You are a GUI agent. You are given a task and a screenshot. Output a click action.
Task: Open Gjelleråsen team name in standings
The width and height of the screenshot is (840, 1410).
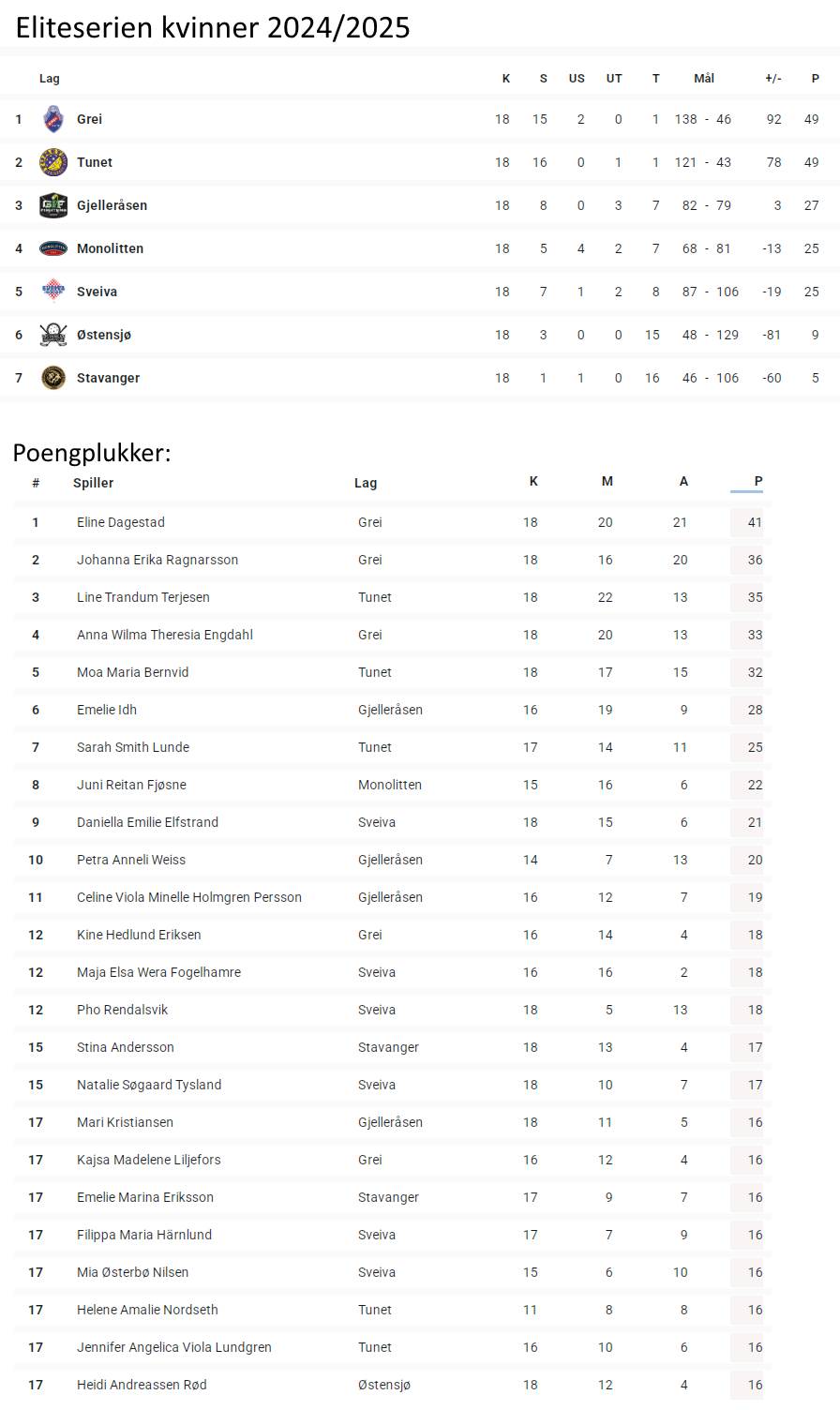112,205
